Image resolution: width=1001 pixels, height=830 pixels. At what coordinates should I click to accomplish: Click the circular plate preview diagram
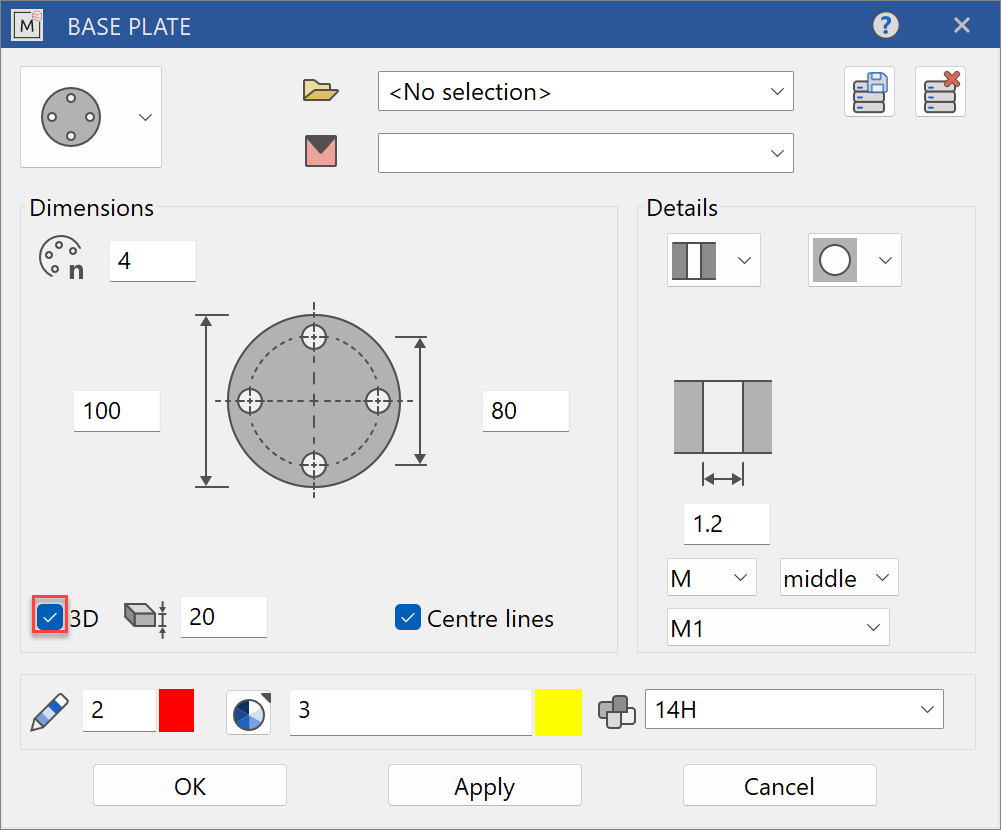(313, 401)
